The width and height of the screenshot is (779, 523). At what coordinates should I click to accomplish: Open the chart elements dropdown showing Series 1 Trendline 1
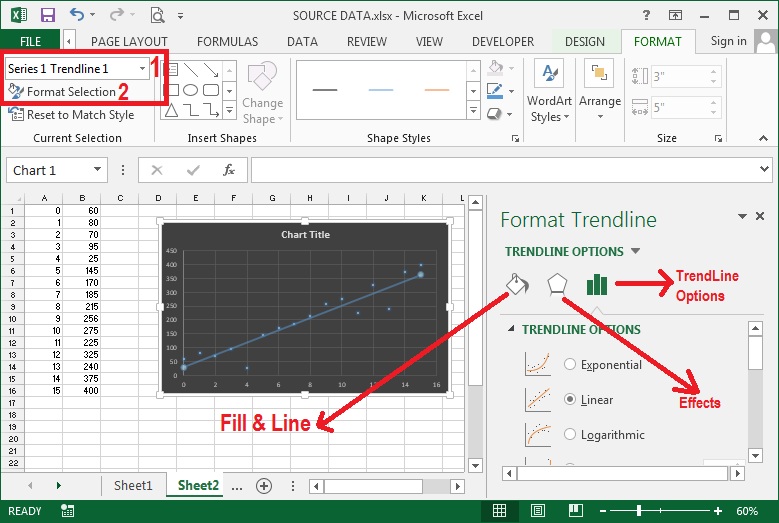coord(142,69)
